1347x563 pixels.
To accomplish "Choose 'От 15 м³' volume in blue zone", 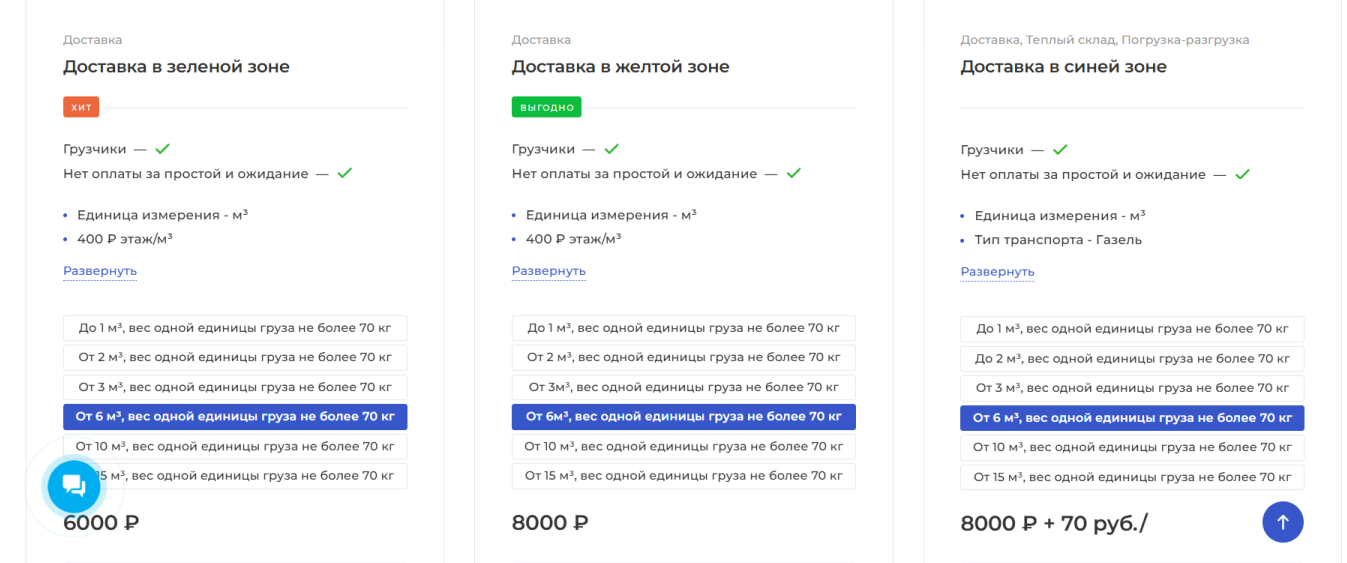I will pos(1132,477).
